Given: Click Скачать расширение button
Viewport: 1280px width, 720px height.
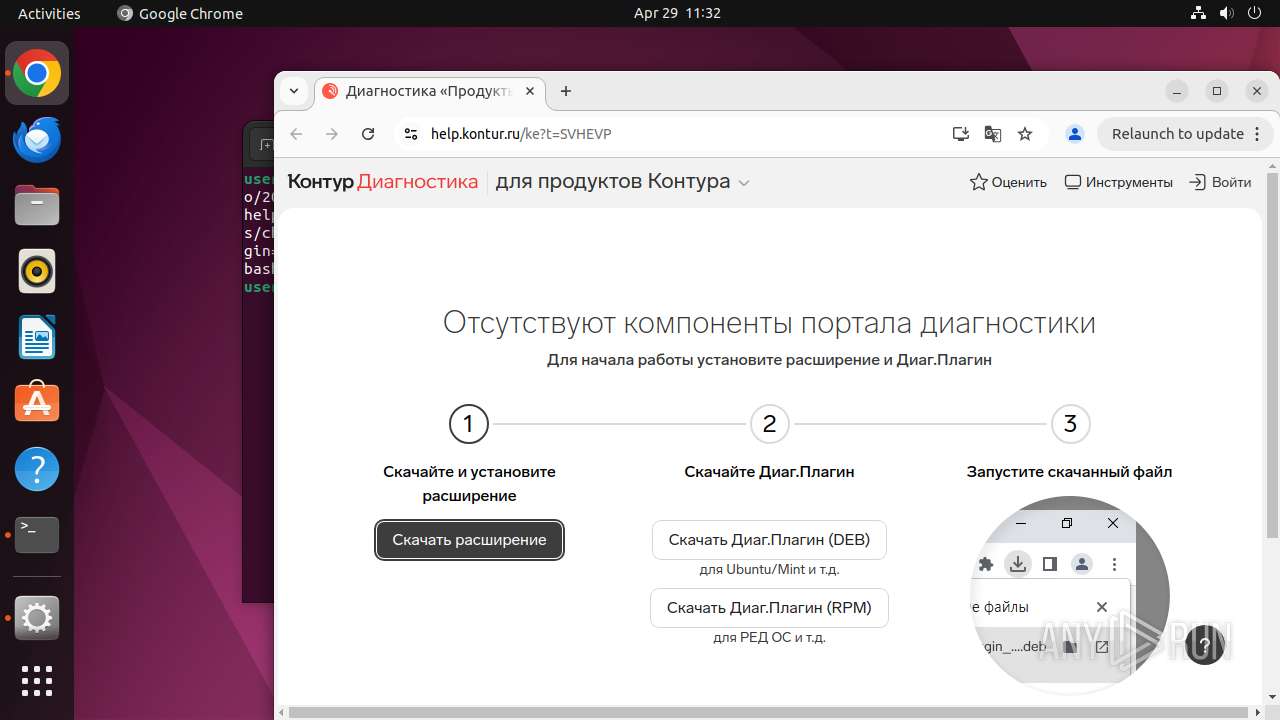Looking at the screenshot, I should click(x=469, y=540).
